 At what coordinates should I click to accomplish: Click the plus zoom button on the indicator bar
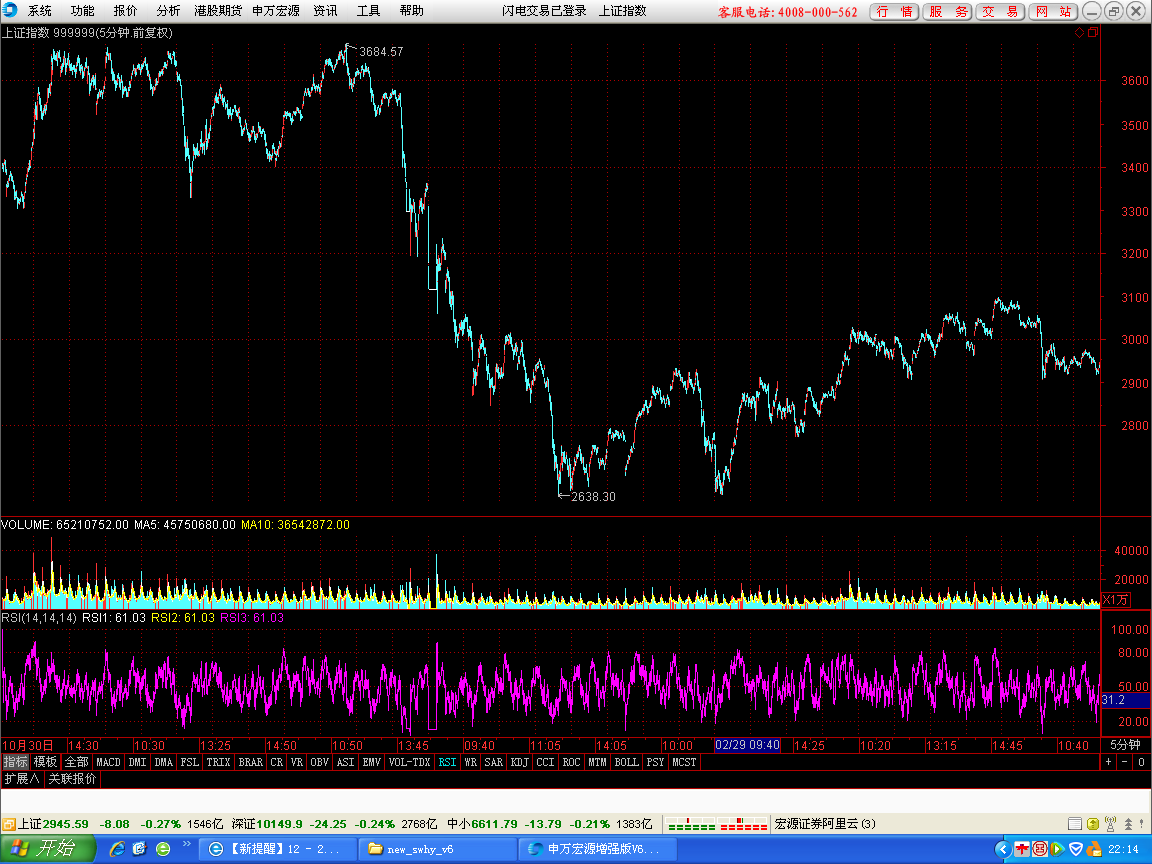coord(1109,762)
